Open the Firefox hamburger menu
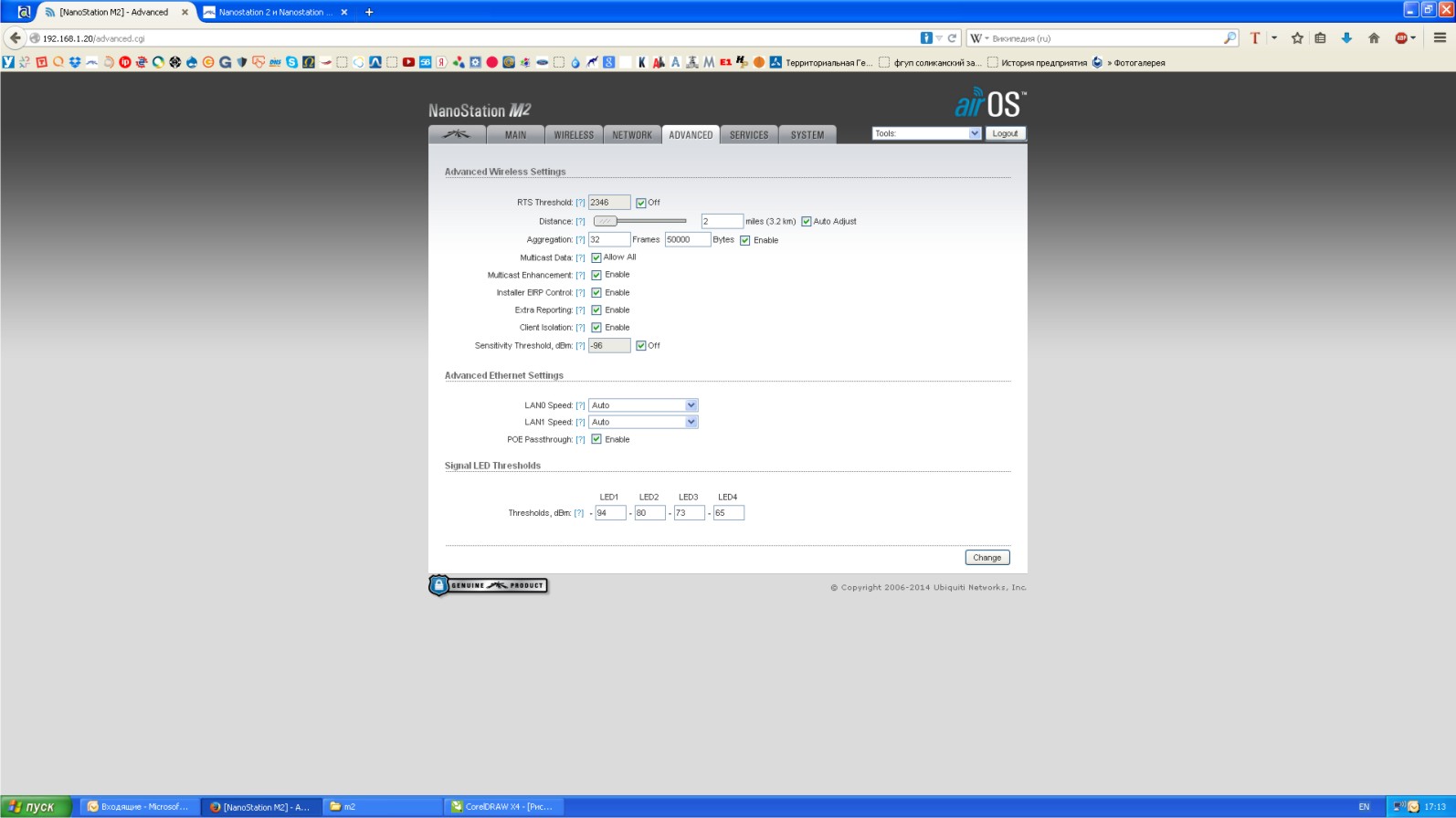Screen dimensions: 1456x818 coord(1440,38)
